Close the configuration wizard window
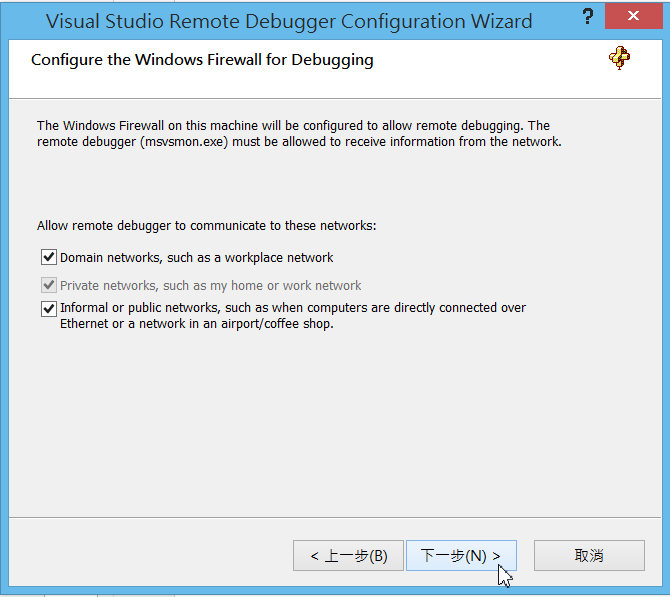Viewport: 670px width, 597px height. tap(634, 17)
